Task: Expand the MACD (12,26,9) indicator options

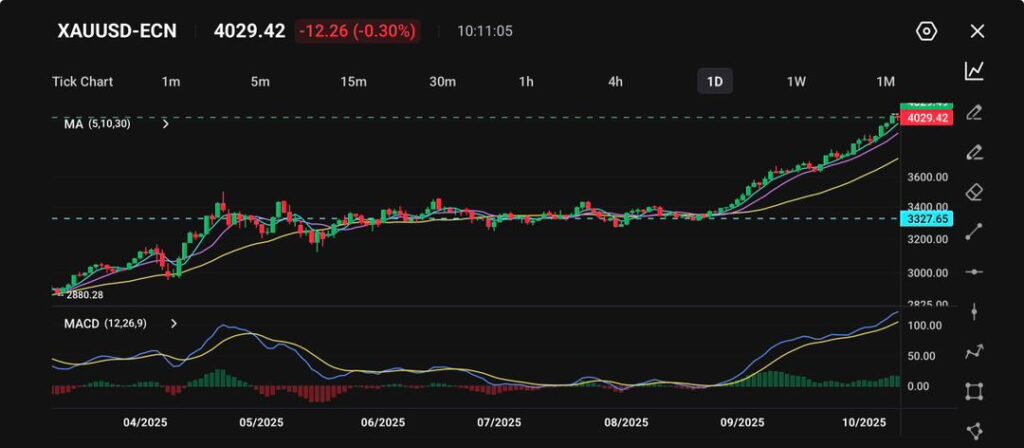Action: (174, 324)
